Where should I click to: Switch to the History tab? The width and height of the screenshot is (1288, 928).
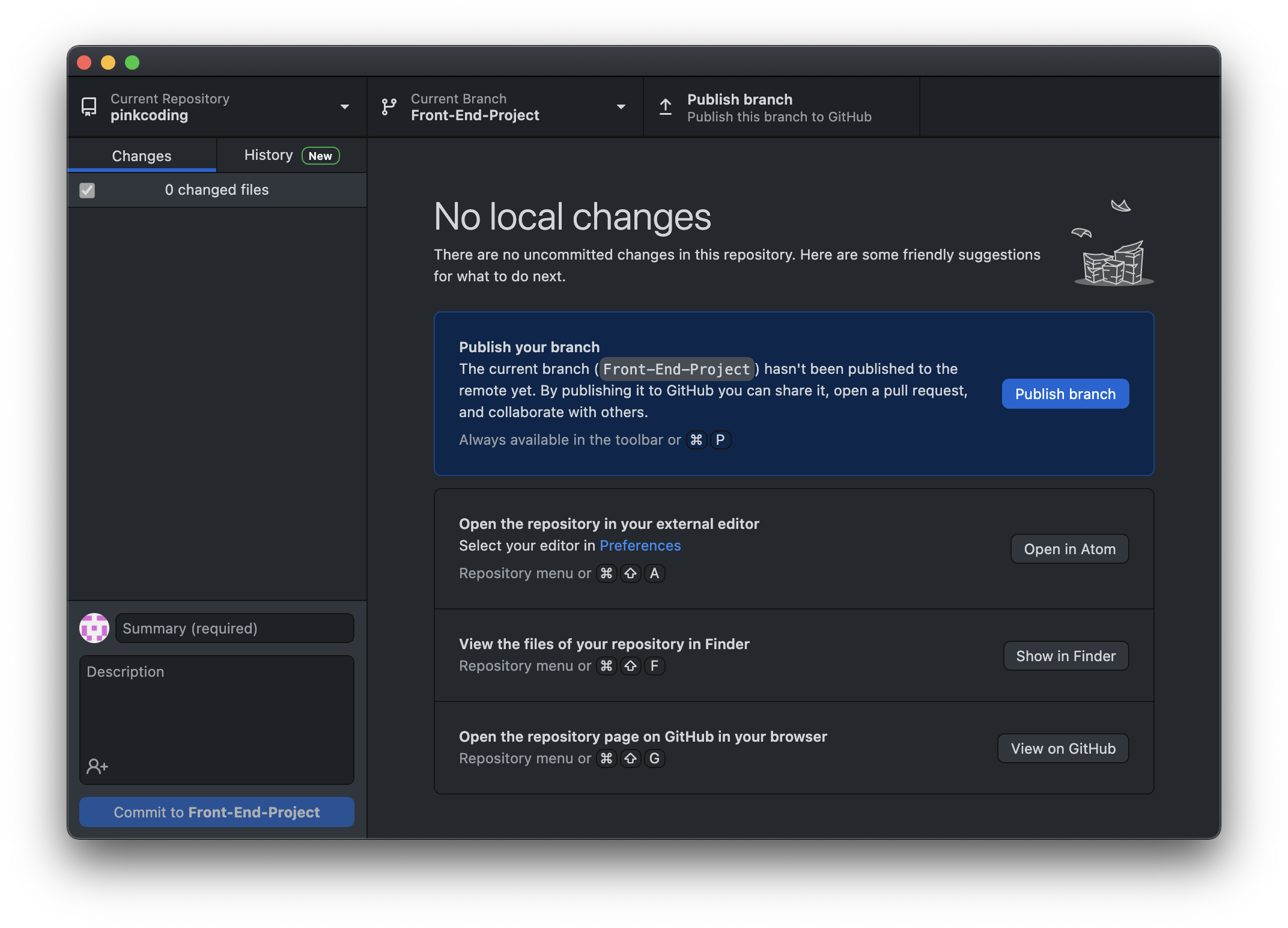pyautogui.click(x=268, y=154)
